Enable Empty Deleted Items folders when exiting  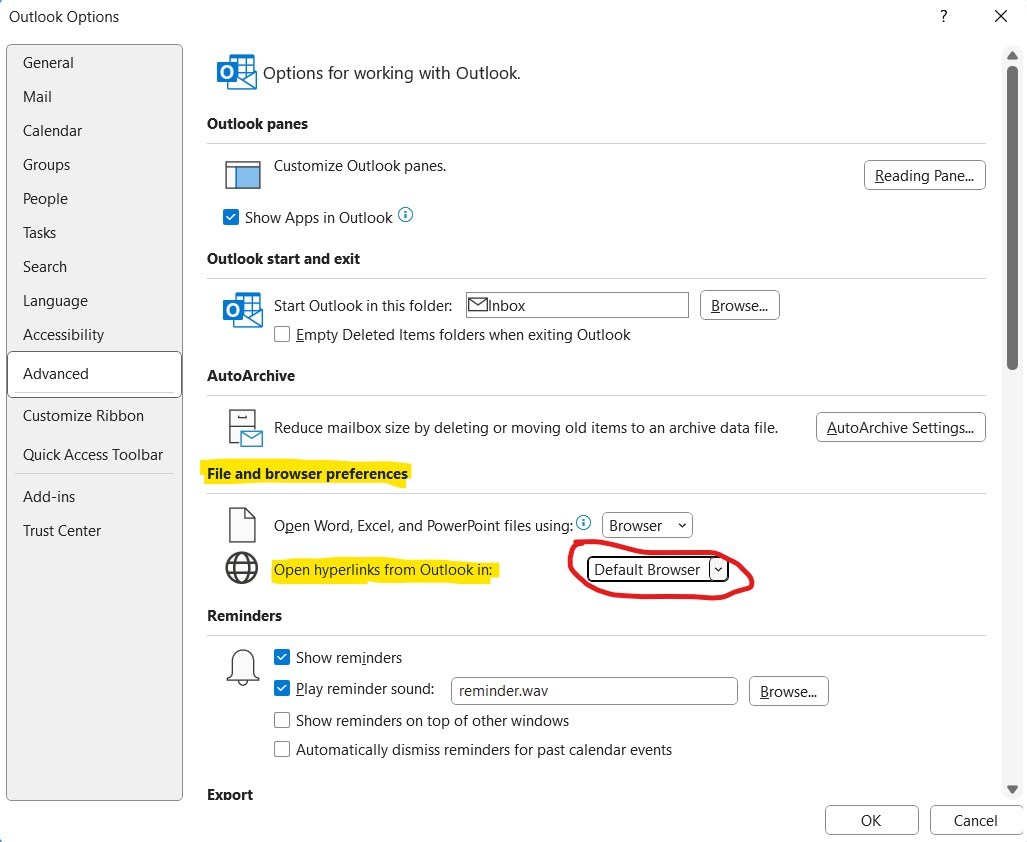[282, 335]
